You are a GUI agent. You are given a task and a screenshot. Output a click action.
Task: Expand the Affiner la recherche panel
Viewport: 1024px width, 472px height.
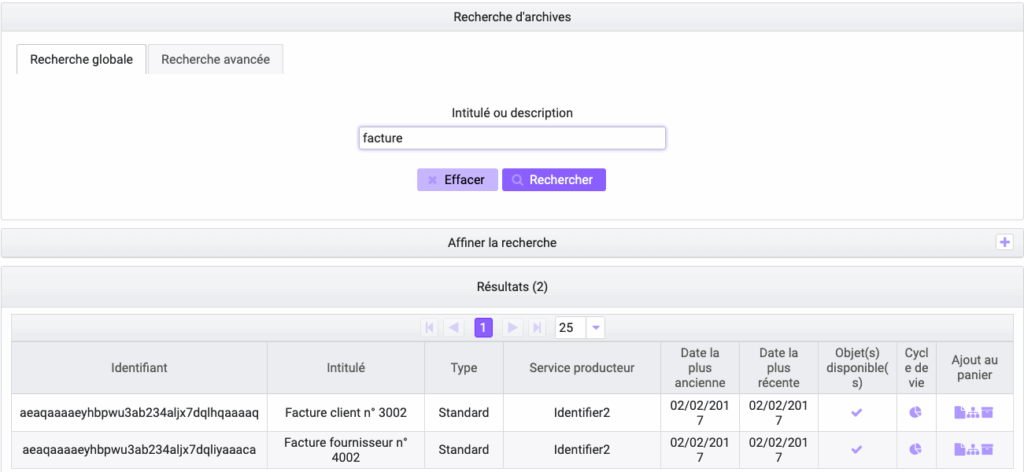(1005, 242)
